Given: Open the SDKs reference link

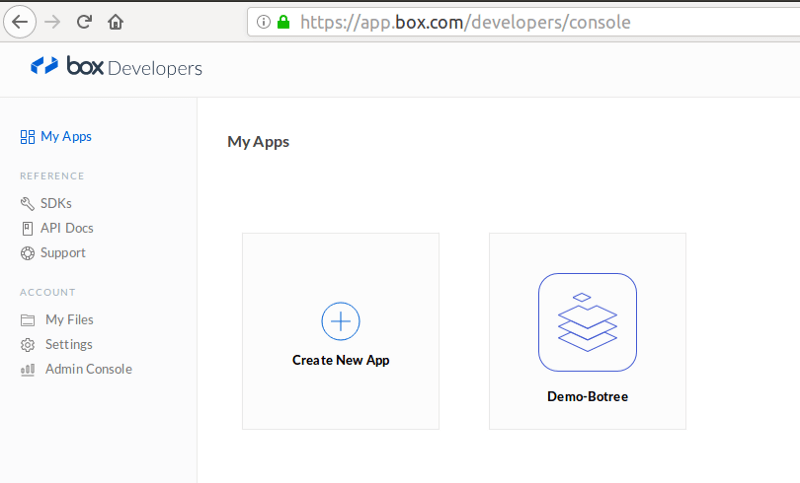Looking at the screenshot, I should (56, 203).
